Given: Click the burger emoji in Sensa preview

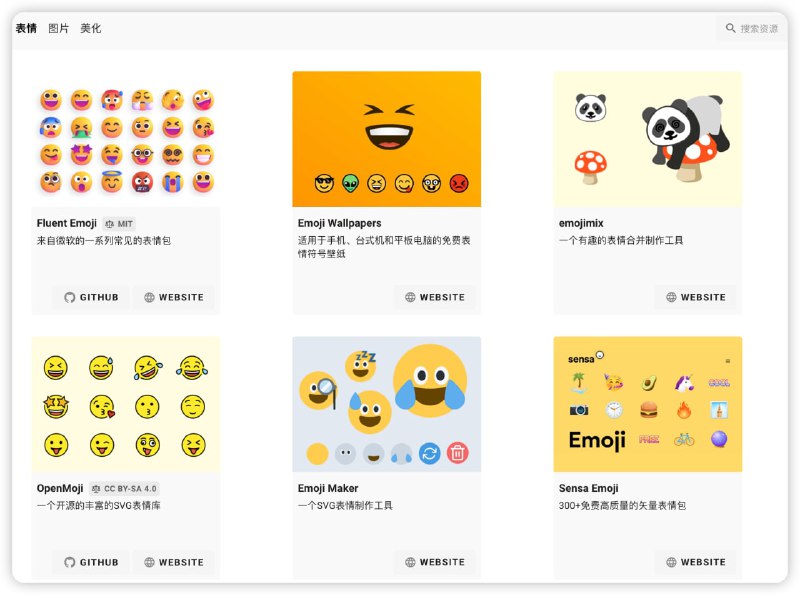Looking at the screenshot, I should [648, 410].
